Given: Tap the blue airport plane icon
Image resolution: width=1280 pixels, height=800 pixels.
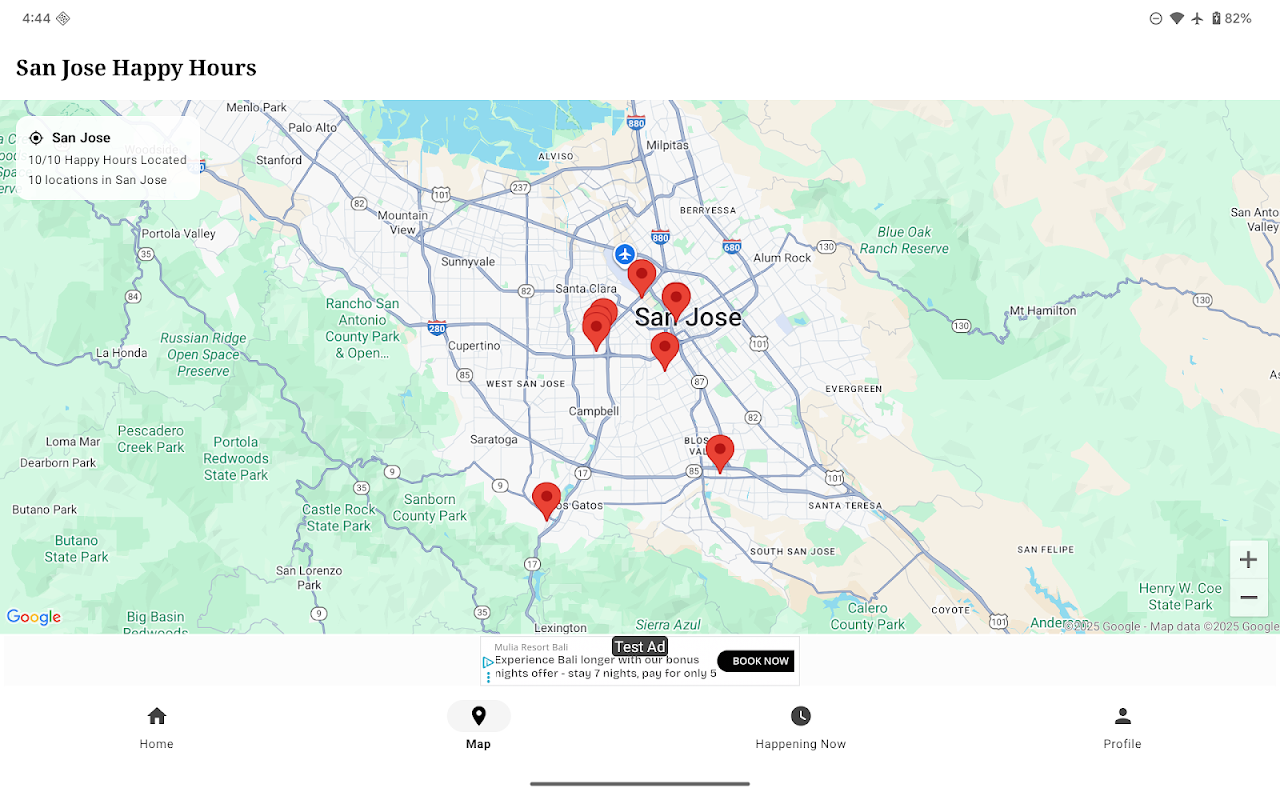Looking at the screenshot, I should coord(625,254).
